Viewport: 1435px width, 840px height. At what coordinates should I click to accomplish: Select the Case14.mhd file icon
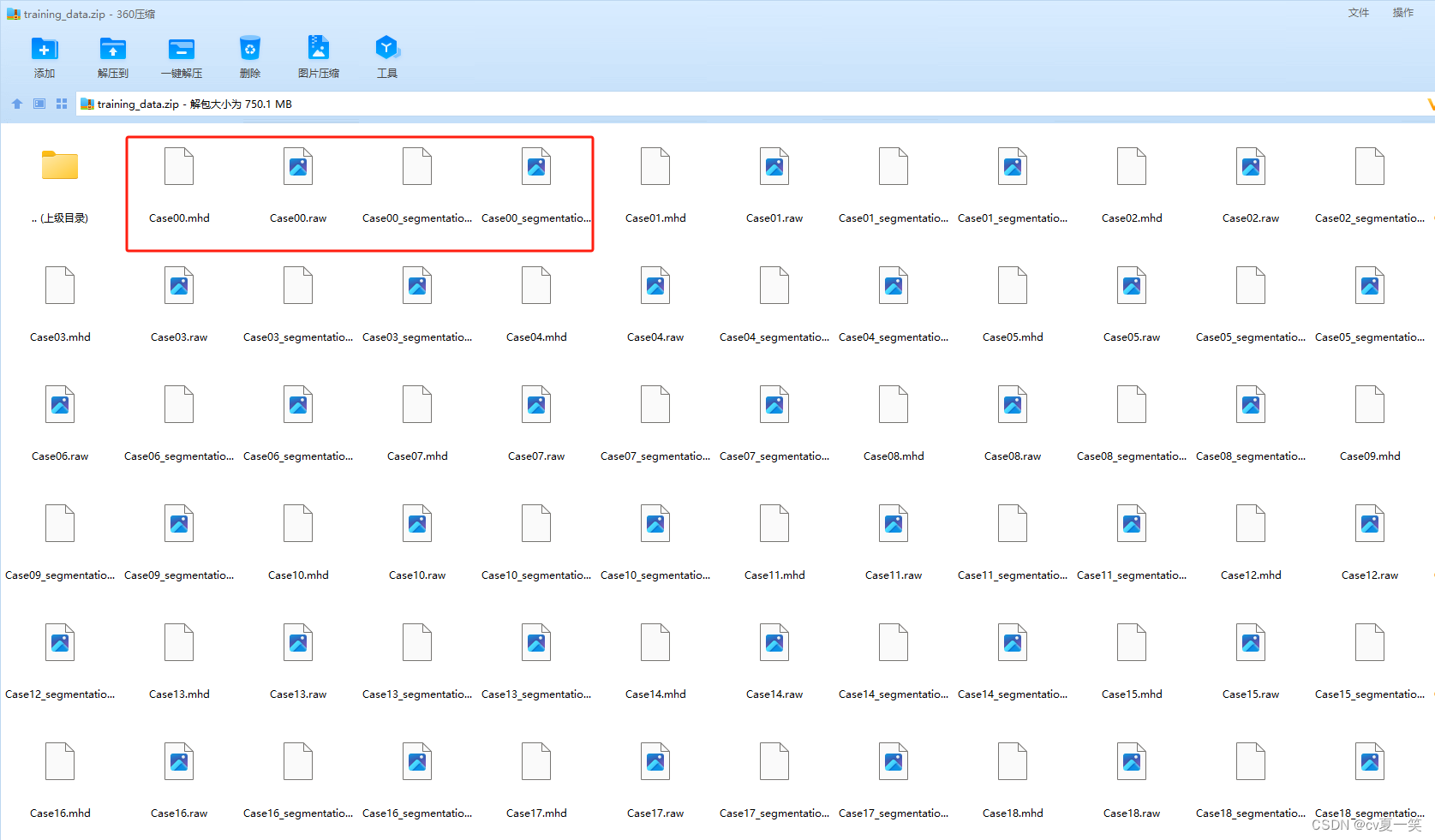655,642
